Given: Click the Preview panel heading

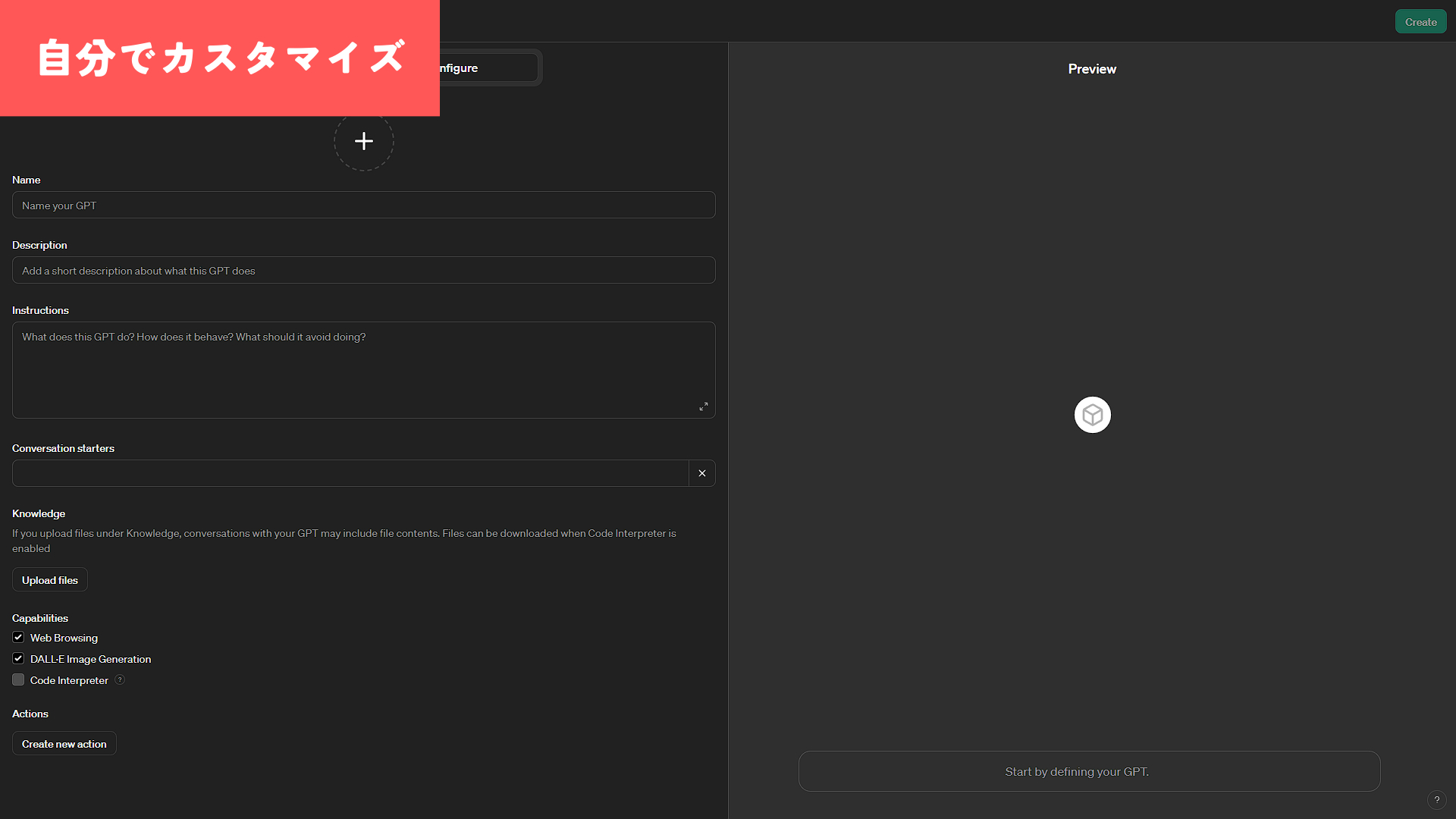Looking at the screenshot, I should pyautogui.click(x=1092, y=69).
